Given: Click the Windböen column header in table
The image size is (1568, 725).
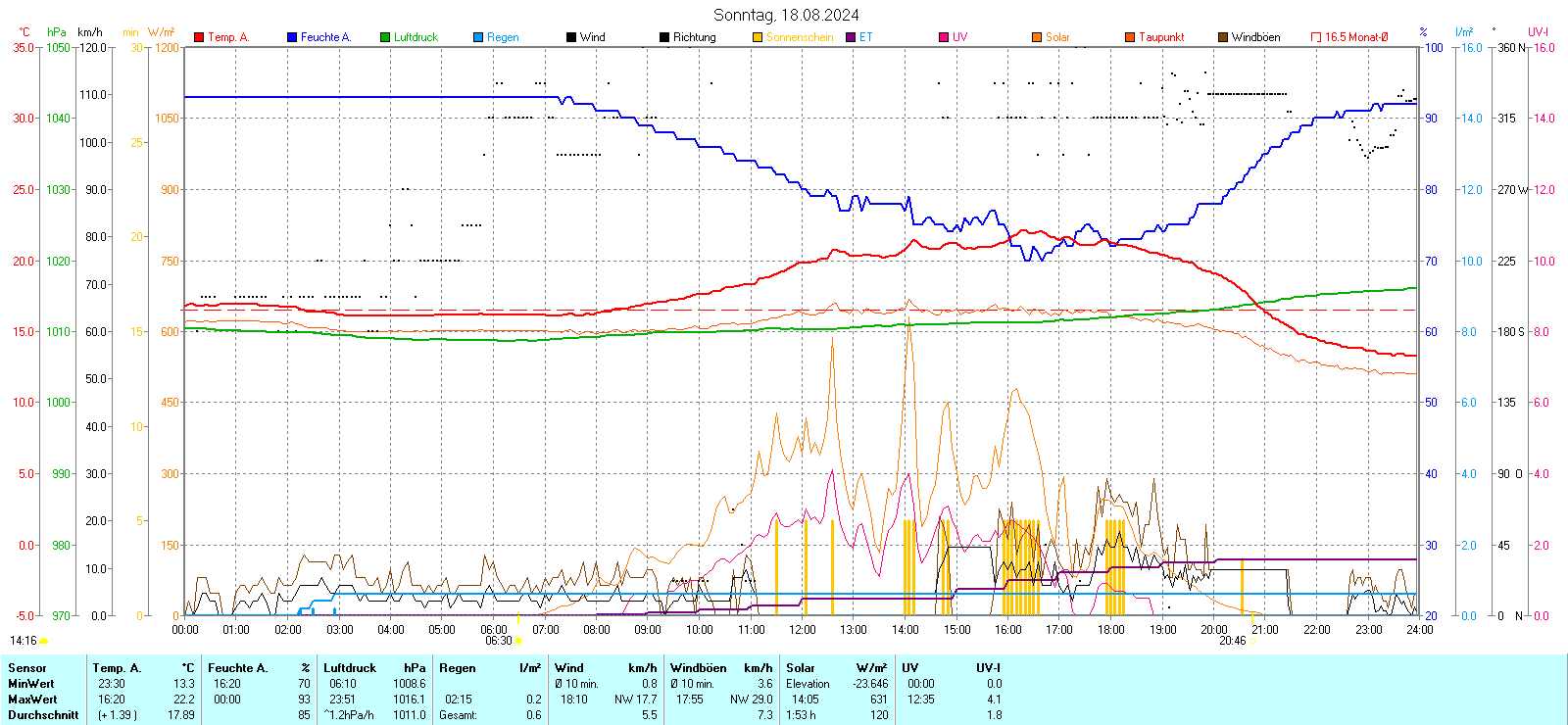Looking at the screenshot, I should [699, 668].
